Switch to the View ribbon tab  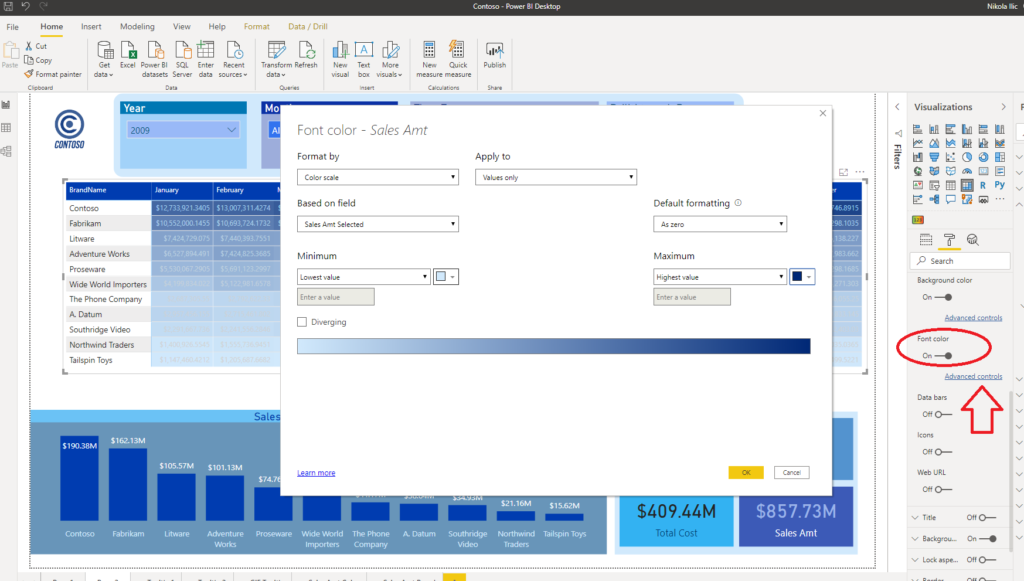[182, 27]
